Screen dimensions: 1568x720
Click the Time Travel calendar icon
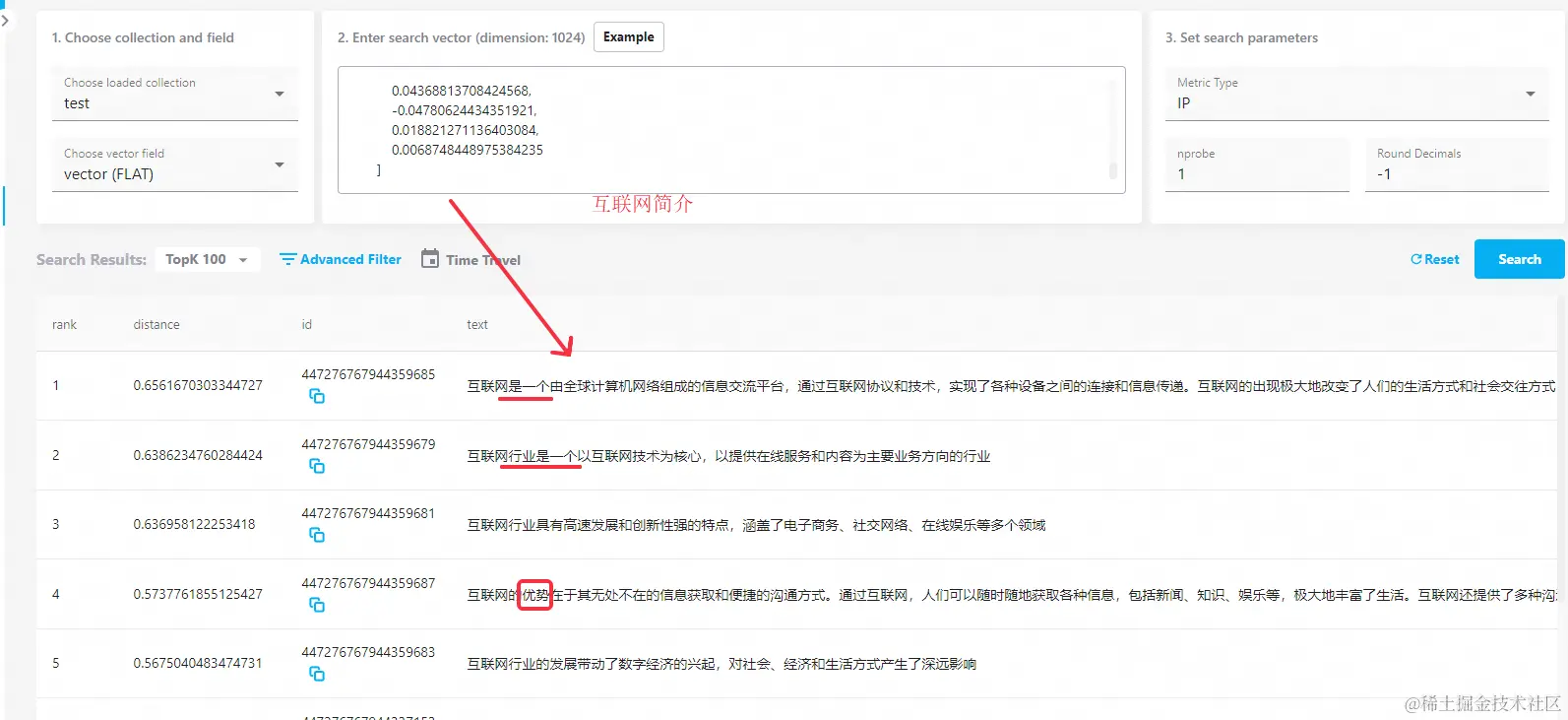[x=430, y=259]
